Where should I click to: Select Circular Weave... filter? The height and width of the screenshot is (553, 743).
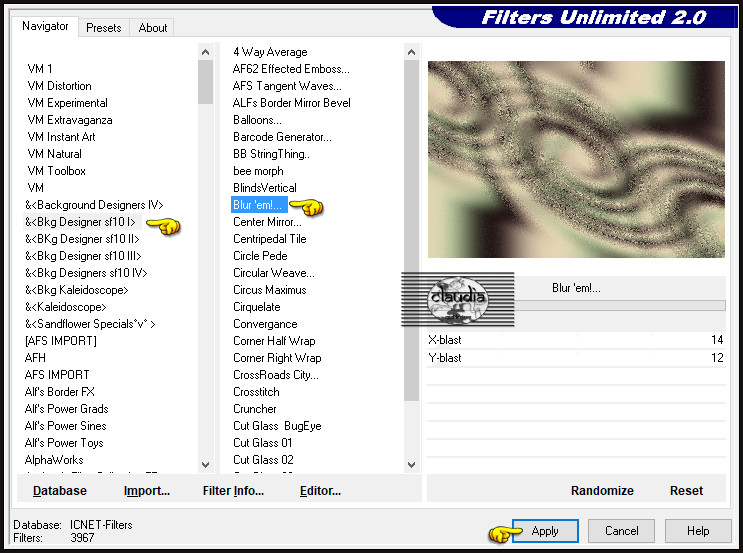click(x=273, y=273)
